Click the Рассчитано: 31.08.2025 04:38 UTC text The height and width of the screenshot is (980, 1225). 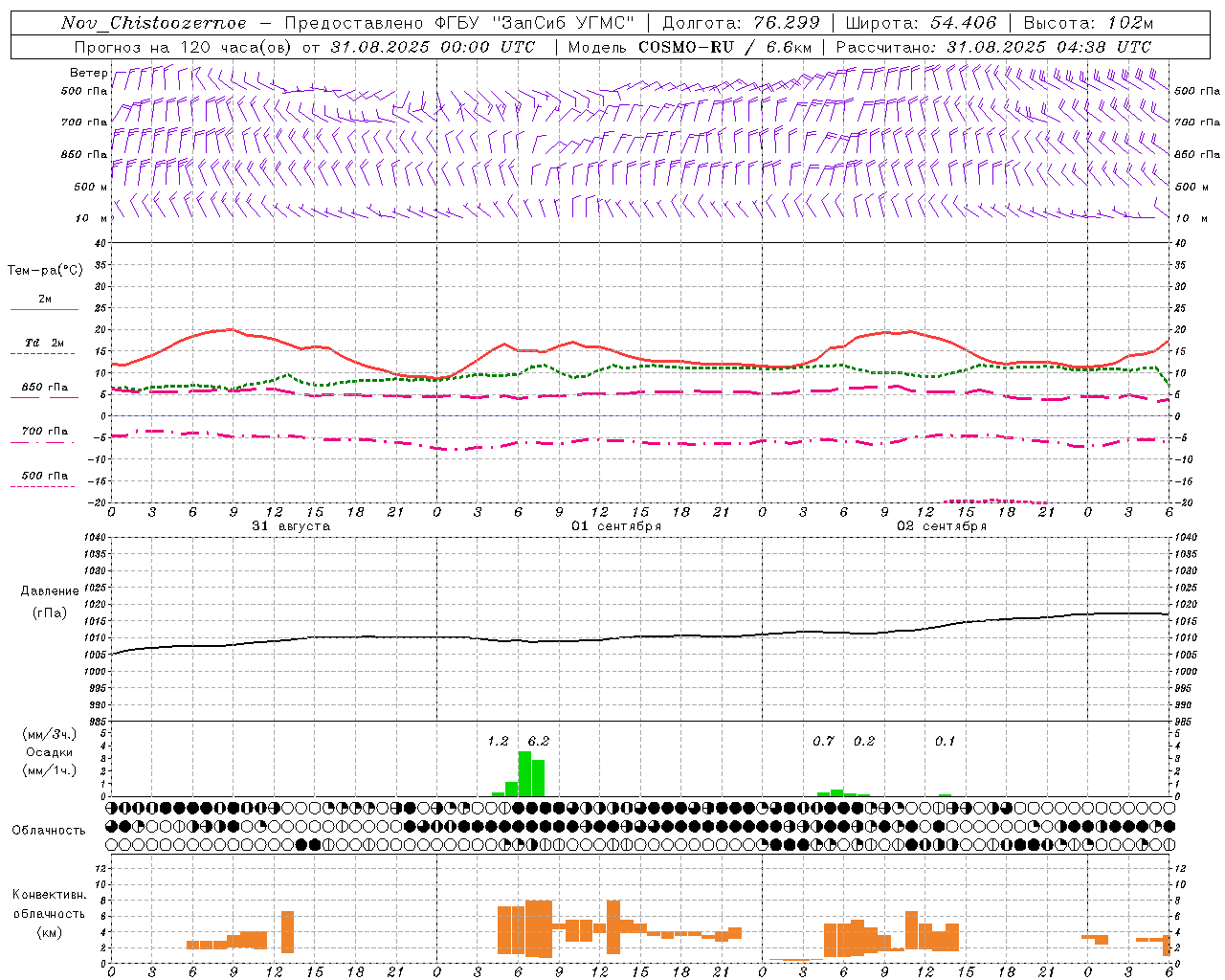[993, 47]
